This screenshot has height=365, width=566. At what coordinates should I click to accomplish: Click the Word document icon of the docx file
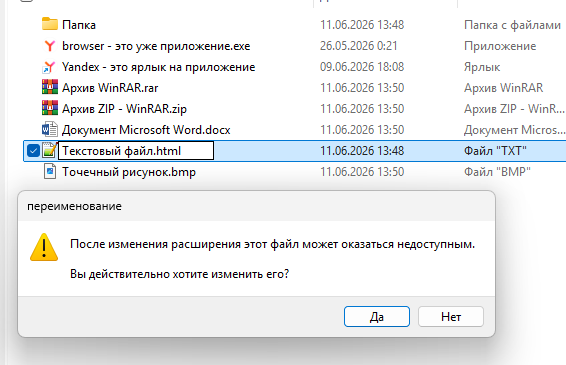pos(50,129)
